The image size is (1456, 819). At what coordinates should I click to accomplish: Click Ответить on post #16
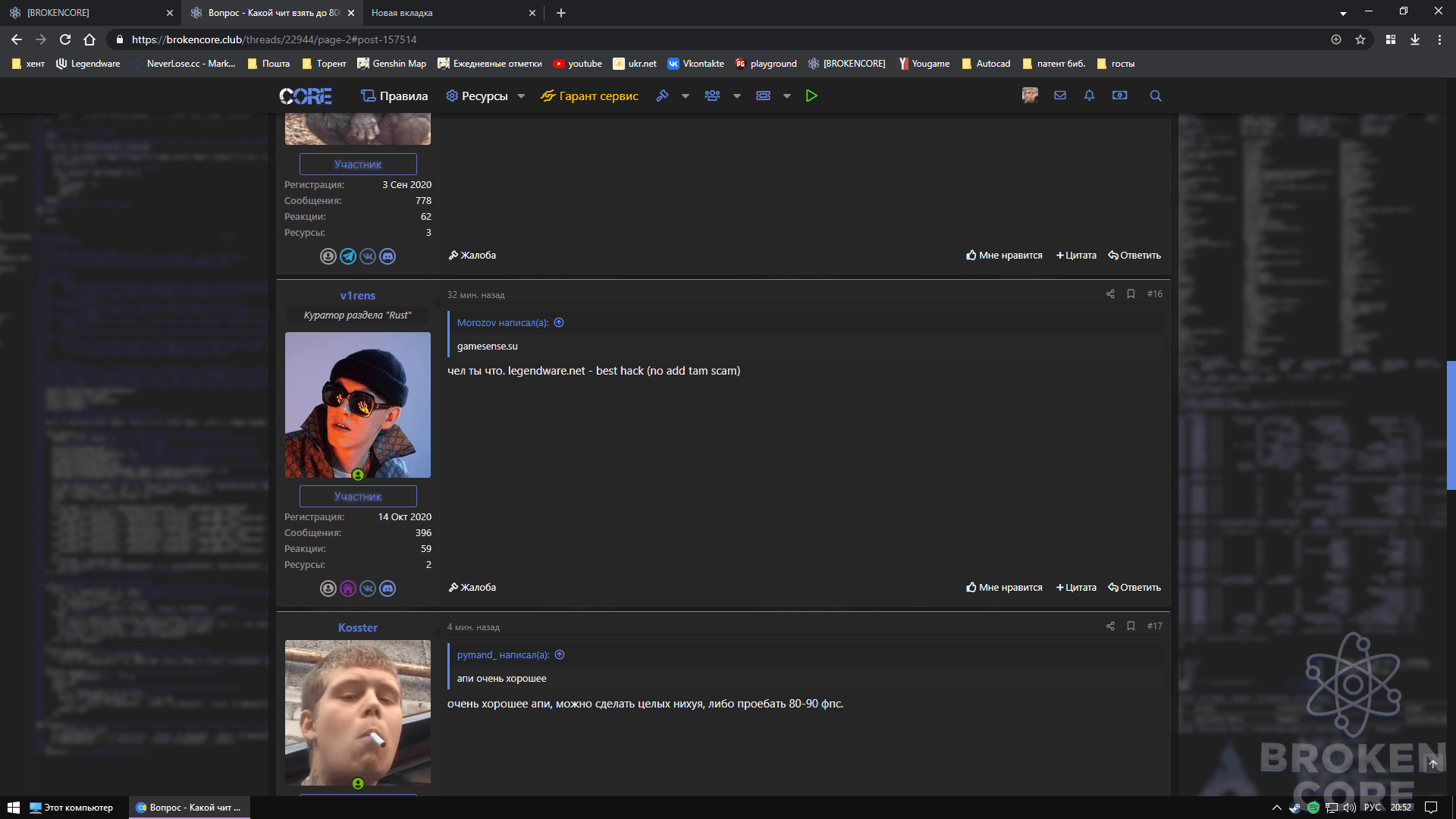[1134, 588]
